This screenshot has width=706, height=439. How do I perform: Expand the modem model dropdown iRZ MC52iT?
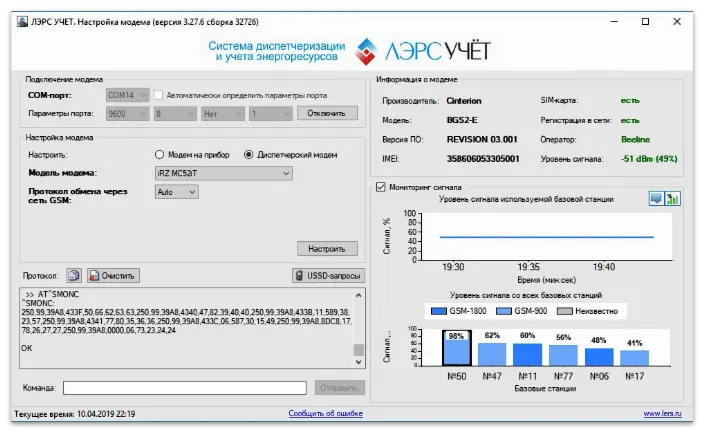point(224,173)
